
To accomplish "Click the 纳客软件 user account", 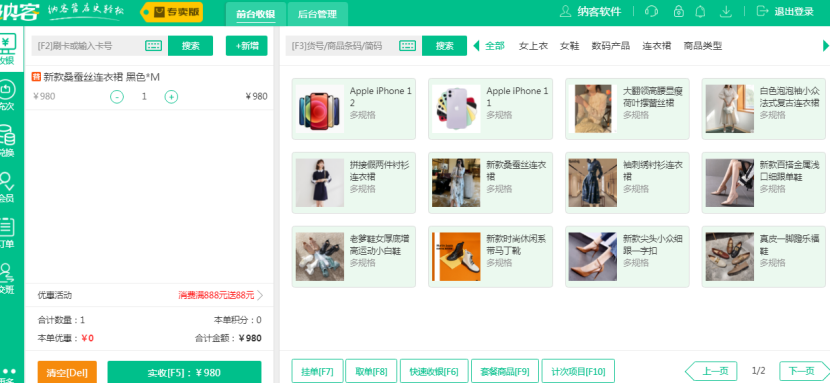I will (590, 11).
